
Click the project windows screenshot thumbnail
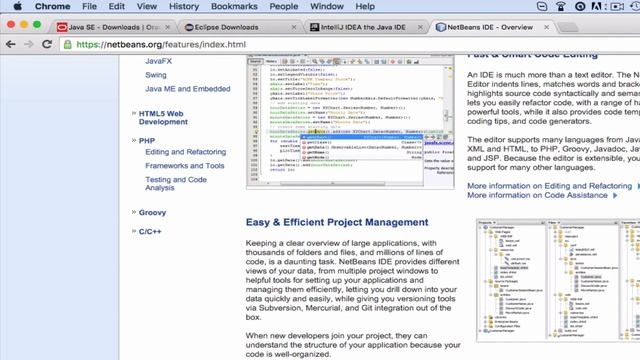click(558, 280)
